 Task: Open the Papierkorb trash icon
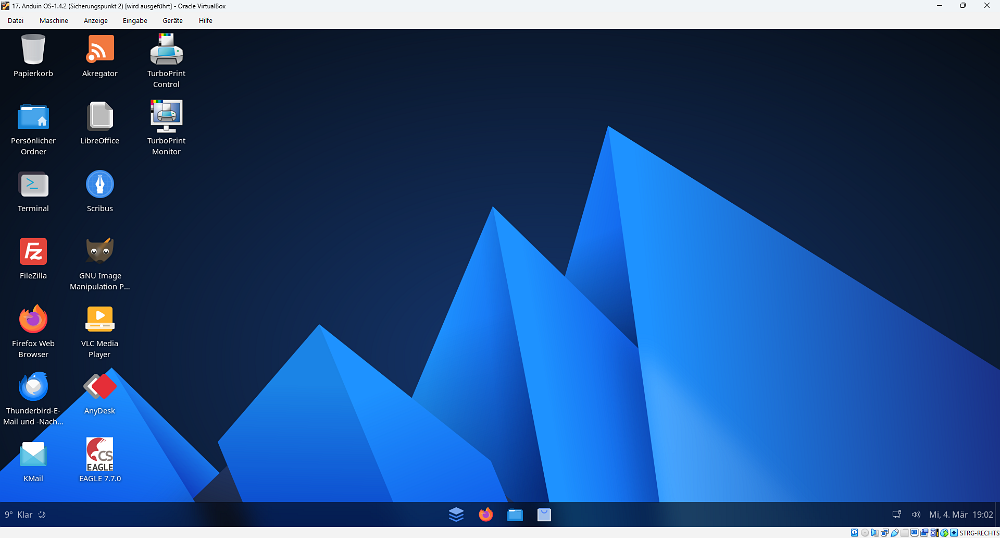[x=33, y=50]
